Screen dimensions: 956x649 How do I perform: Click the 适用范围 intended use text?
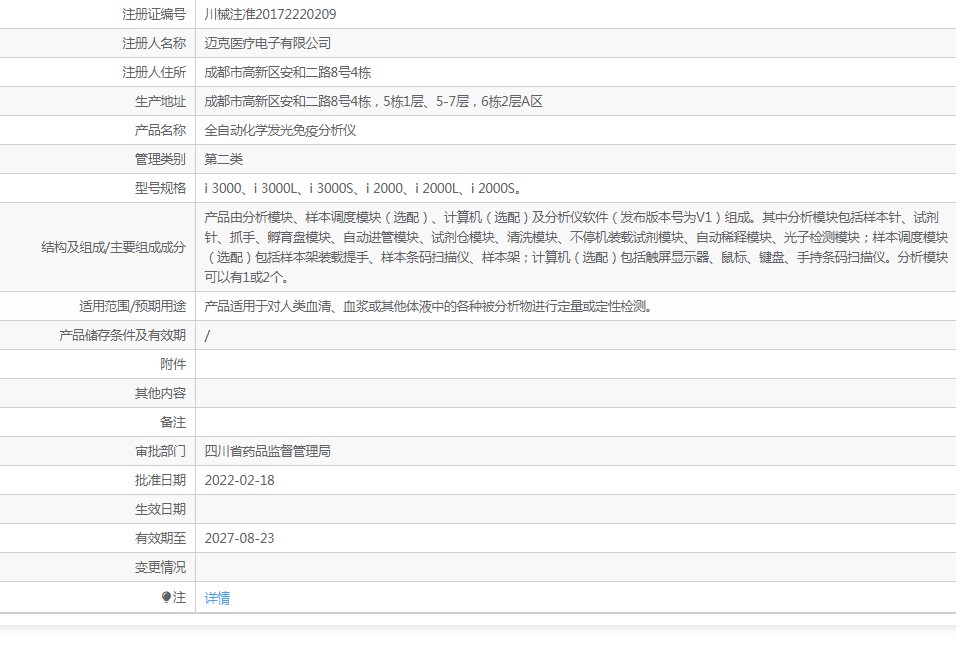pos(429,306)
